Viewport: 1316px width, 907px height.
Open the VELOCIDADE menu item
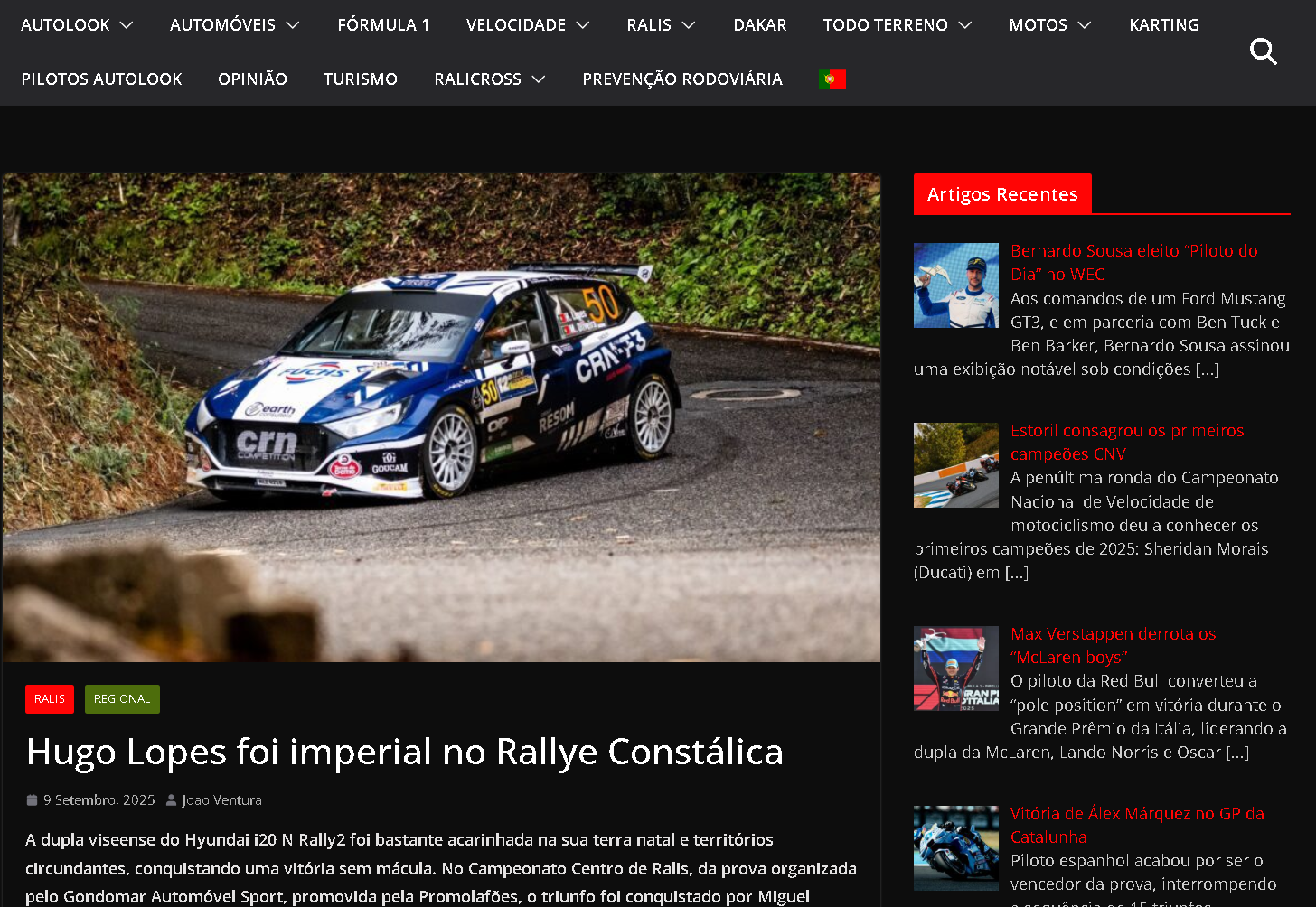tap(516, 25)
